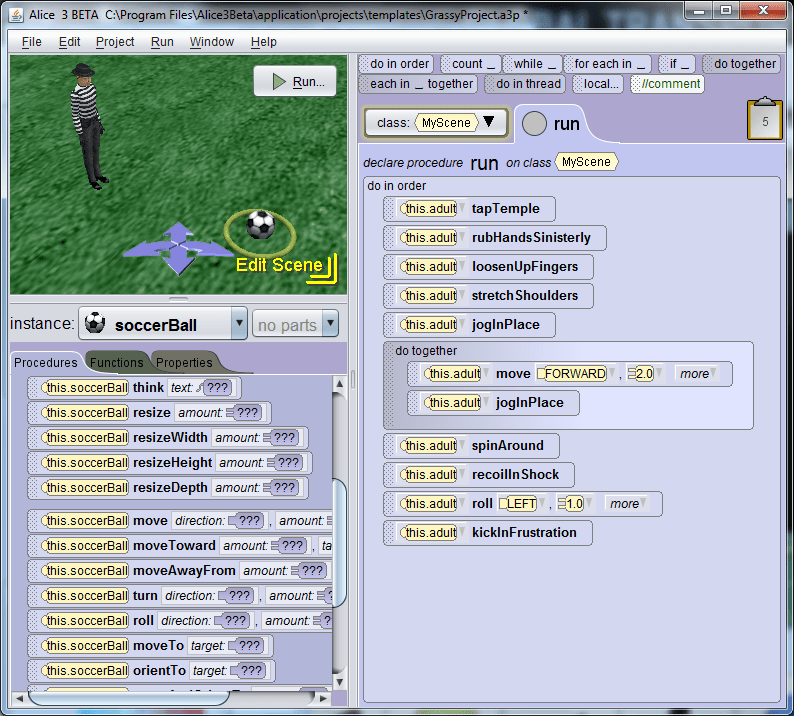
Task: Open the Run menu
Action: pyautogui.click(x=162, y=42)
